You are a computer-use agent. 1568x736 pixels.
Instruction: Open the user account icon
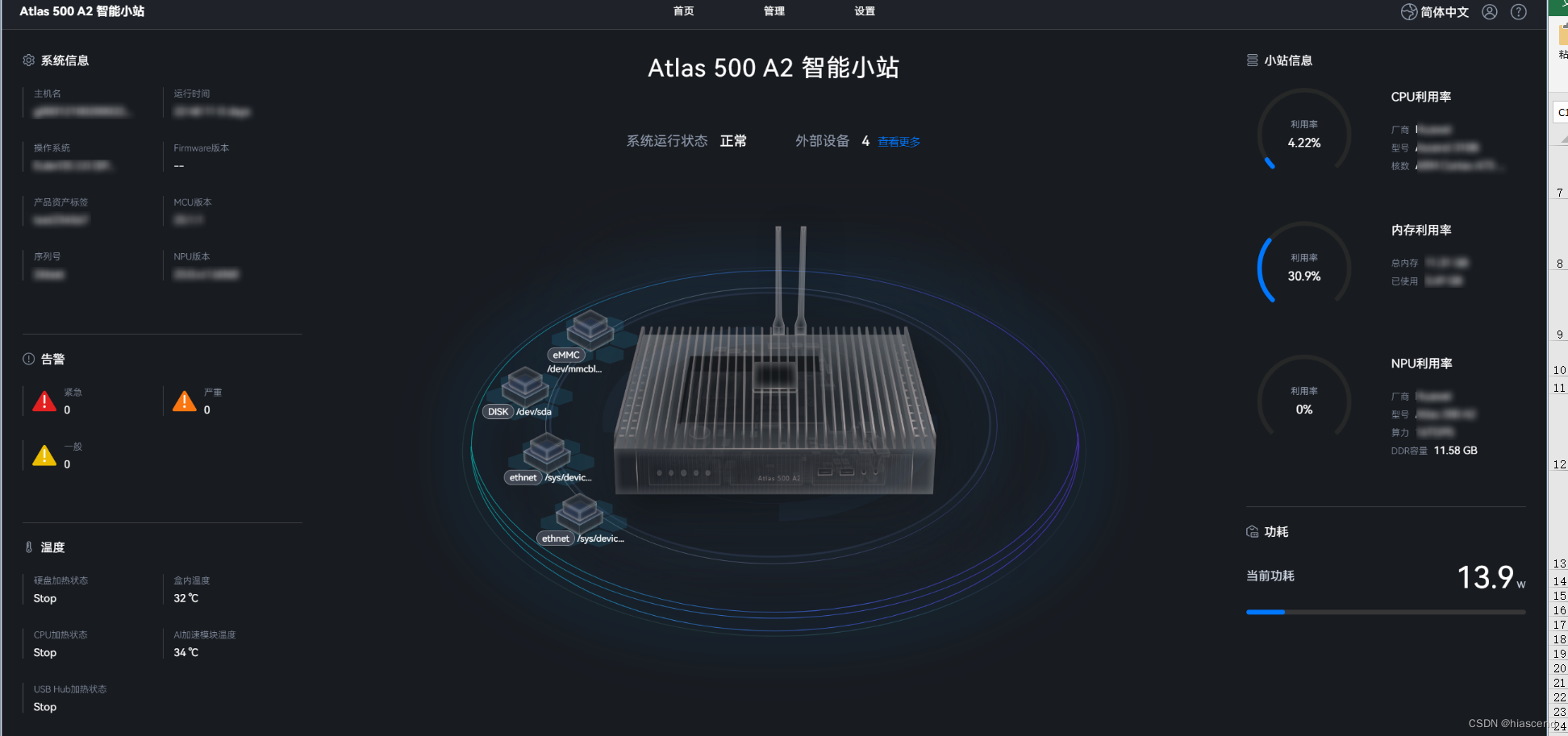click(x=1490, y=12)
